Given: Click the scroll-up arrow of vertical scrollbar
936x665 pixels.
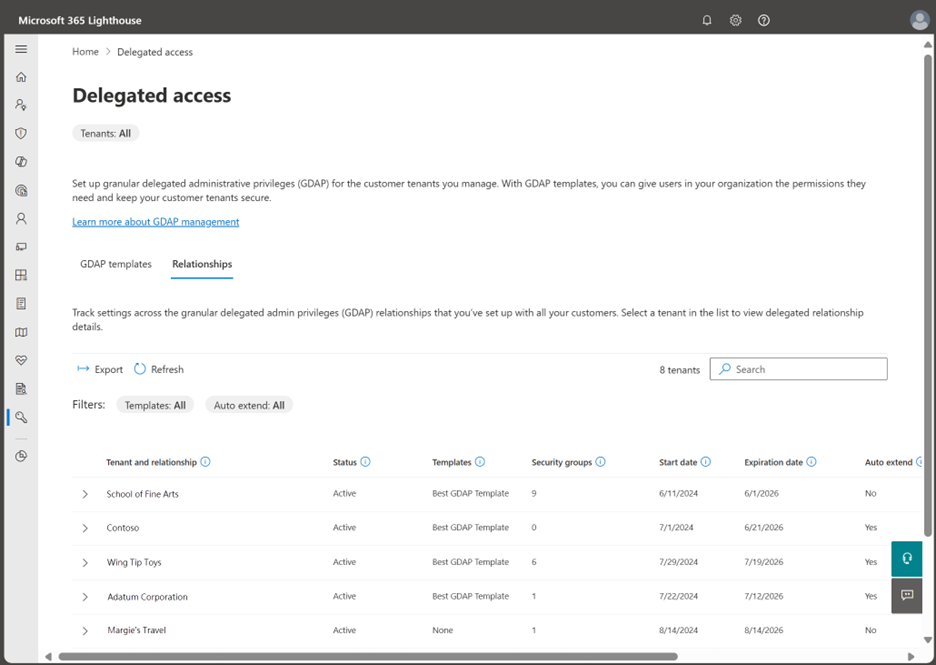Looking at the screenshot, I should (x=928, y=44).
